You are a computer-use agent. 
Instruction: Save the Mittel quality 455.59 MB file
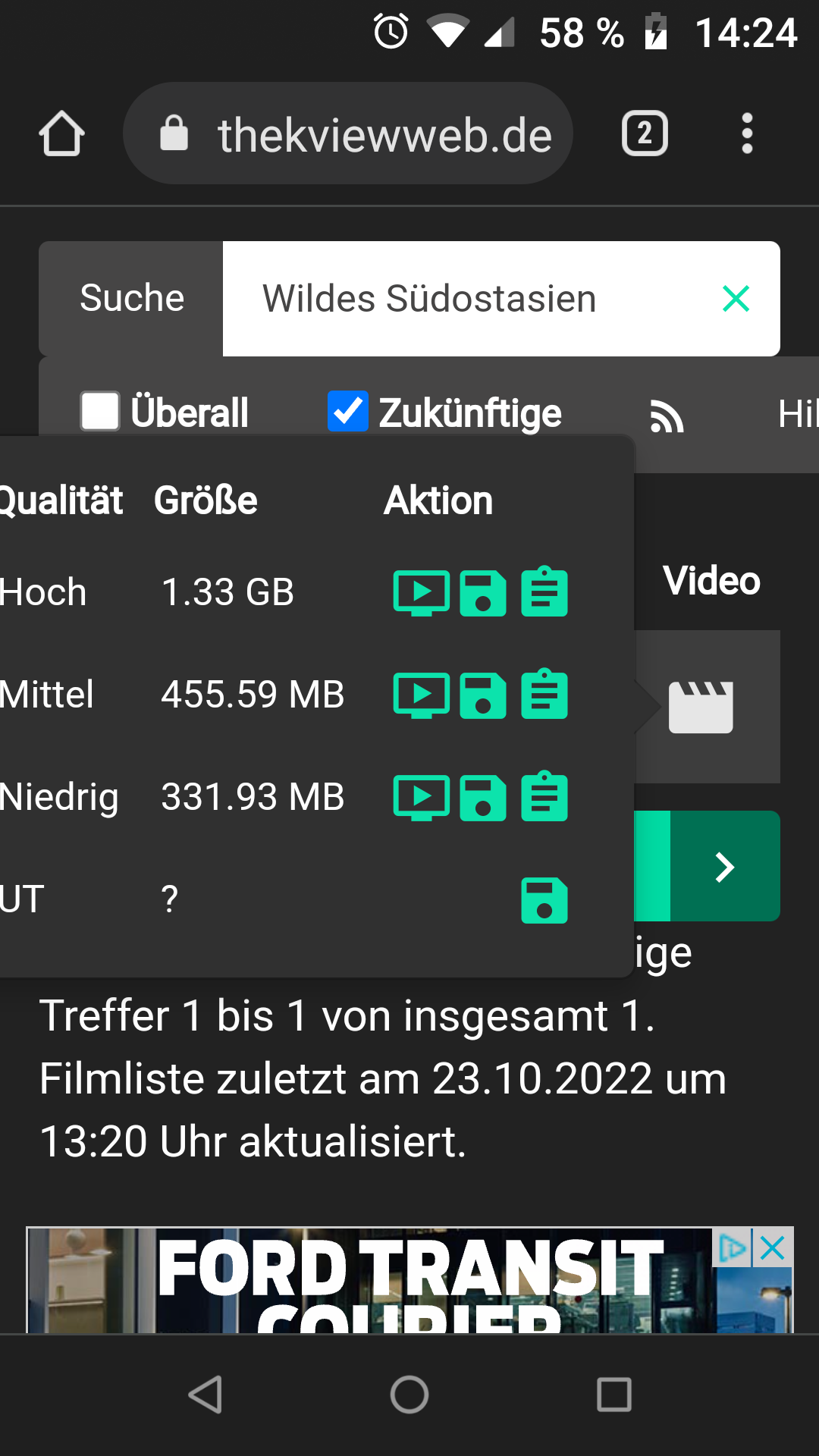[x=483, y=695]
